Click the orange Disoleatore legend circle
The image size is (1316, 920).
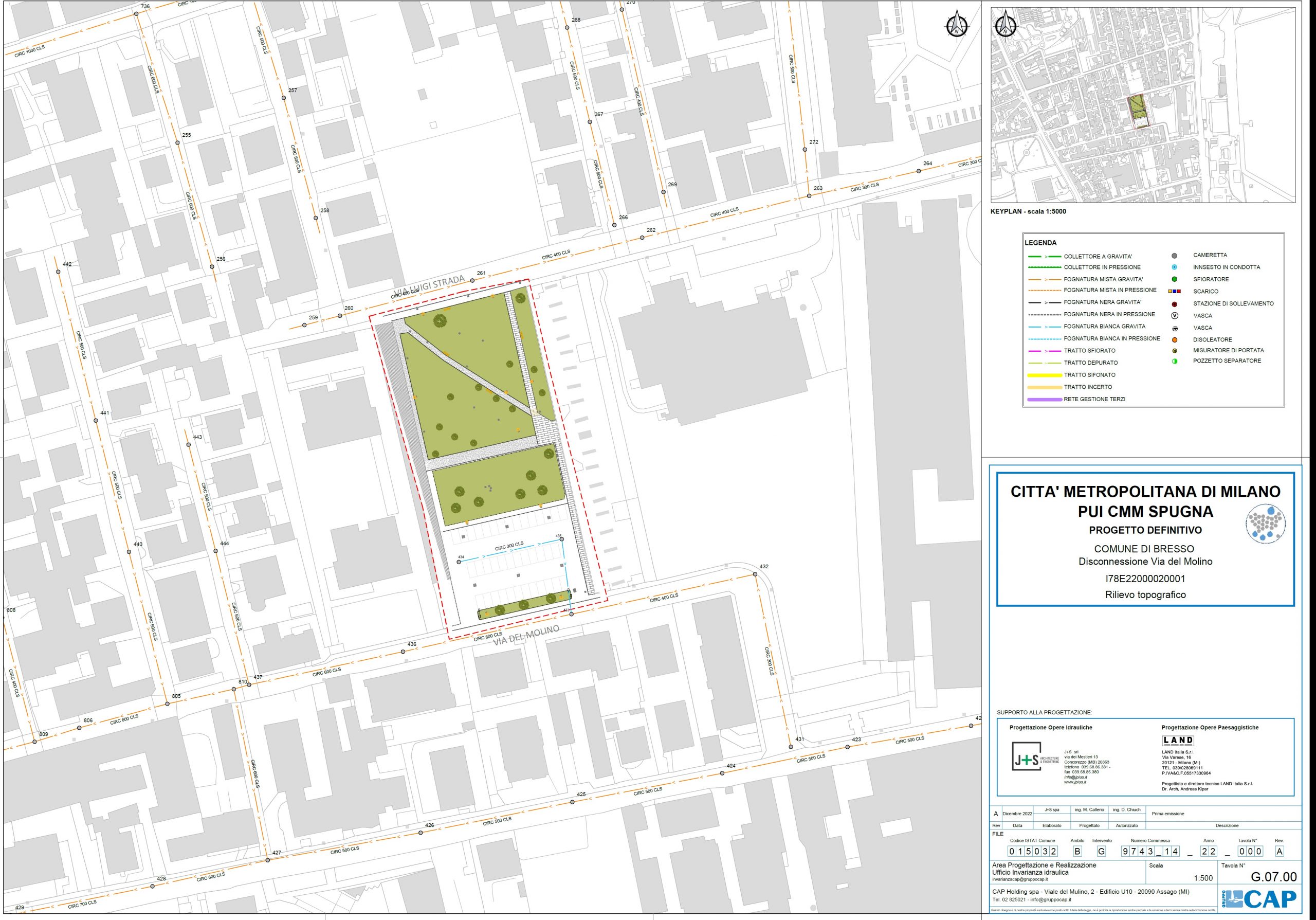1175,340
